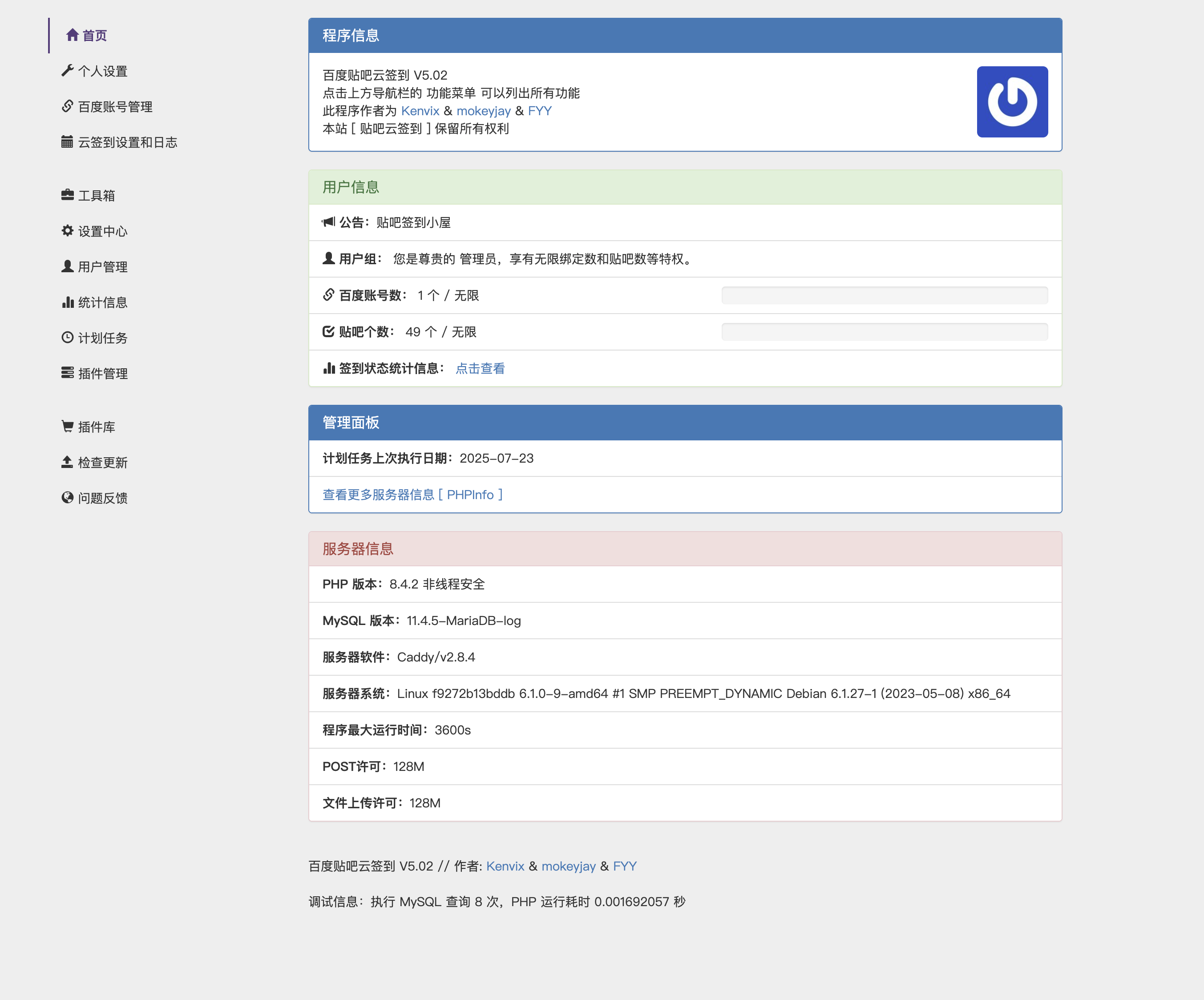1204x1000 pixels.
Task: Open Kenvix link in the footer
Action: point(505,866)
